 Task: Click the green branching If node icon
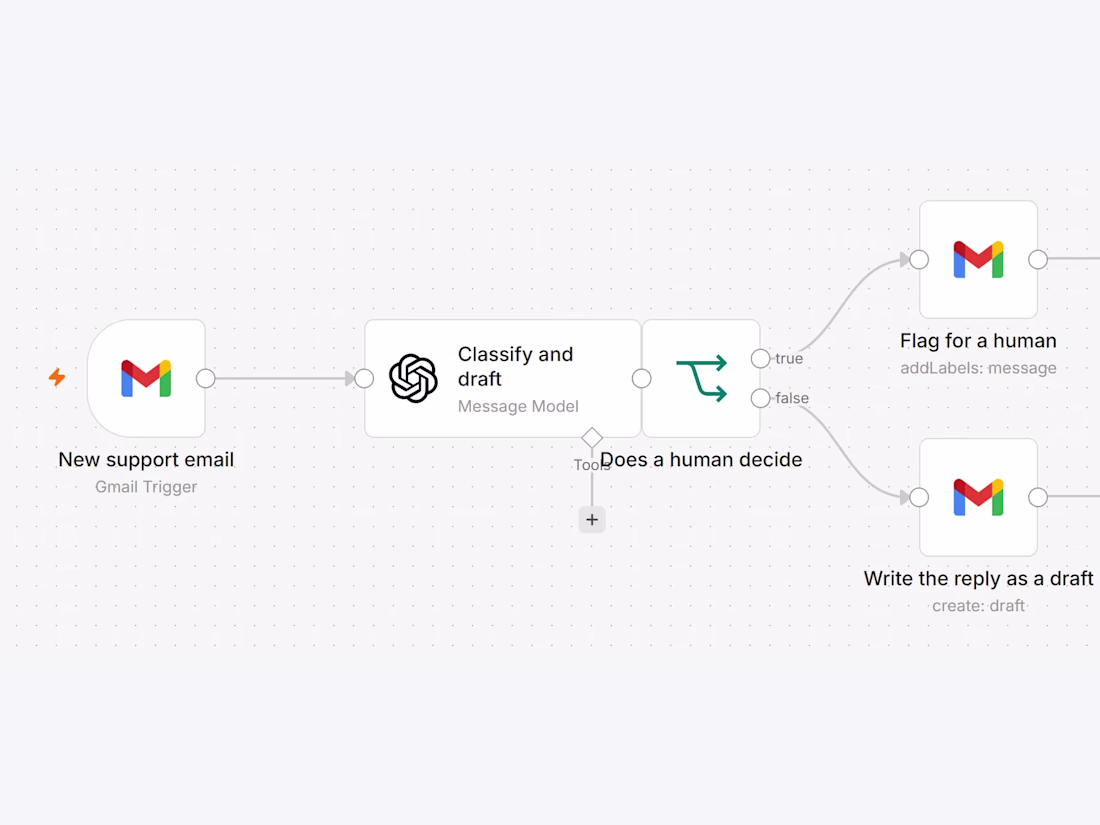702,379
